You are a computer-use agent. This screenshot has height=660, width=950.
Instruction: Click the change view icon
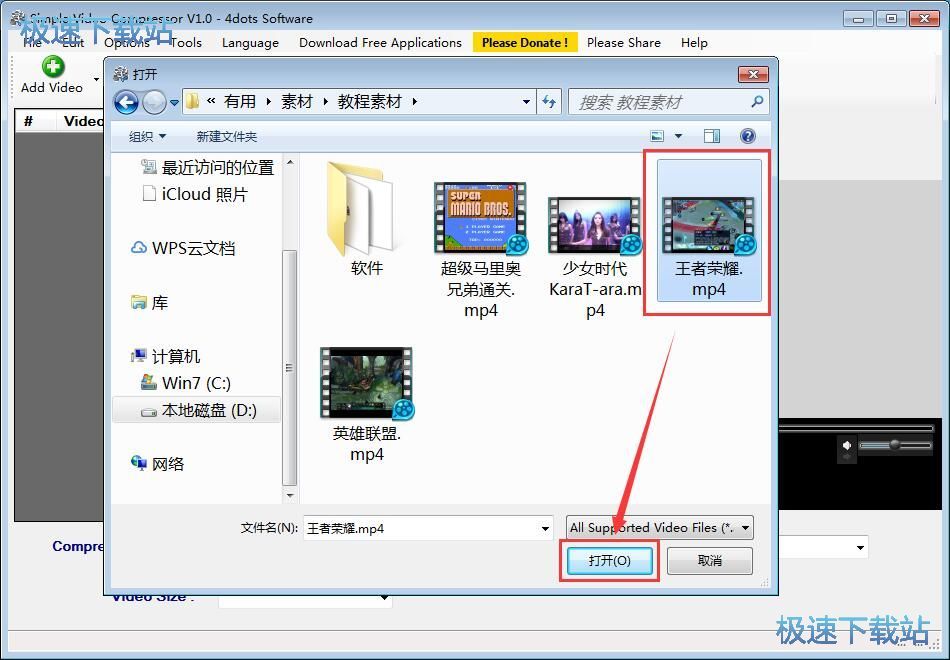tap(657, 136)
